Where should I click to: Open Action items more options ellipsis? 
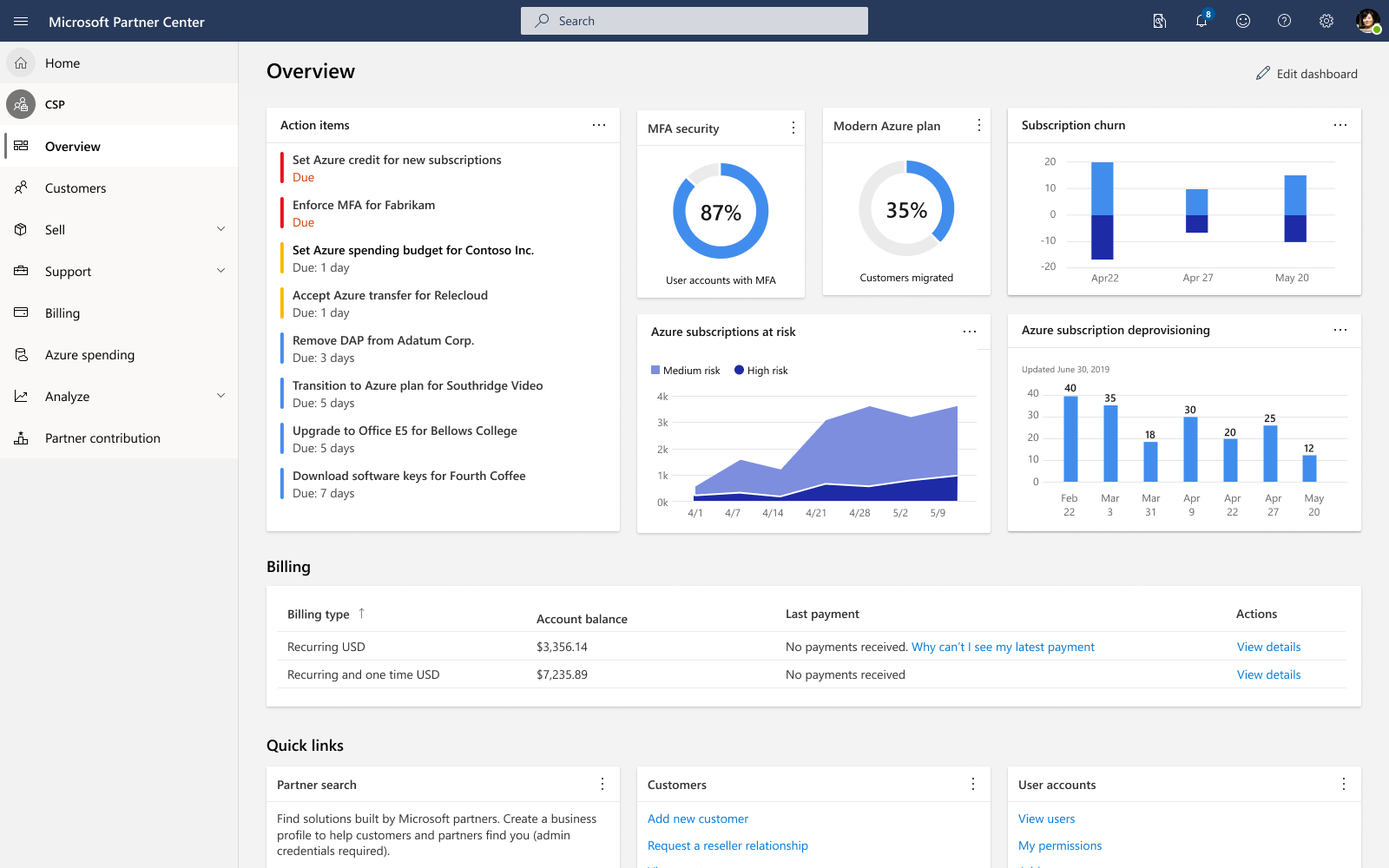pos(599,125)
